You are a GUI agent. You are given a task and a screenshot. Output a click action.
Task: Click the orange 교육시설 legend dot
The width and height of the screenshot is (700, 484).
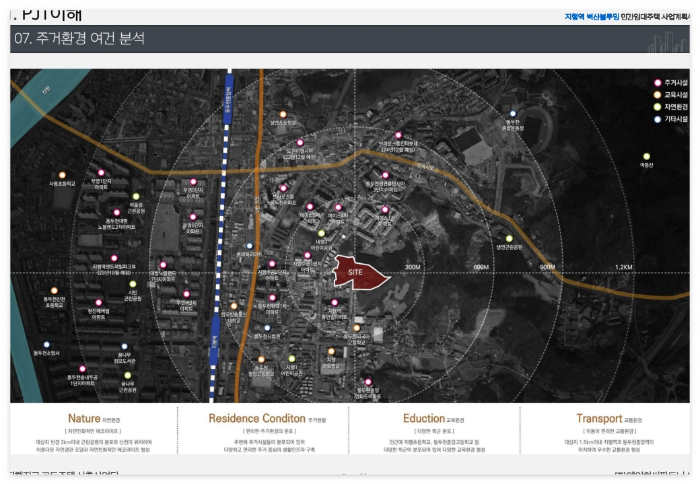tap(657, 95)
